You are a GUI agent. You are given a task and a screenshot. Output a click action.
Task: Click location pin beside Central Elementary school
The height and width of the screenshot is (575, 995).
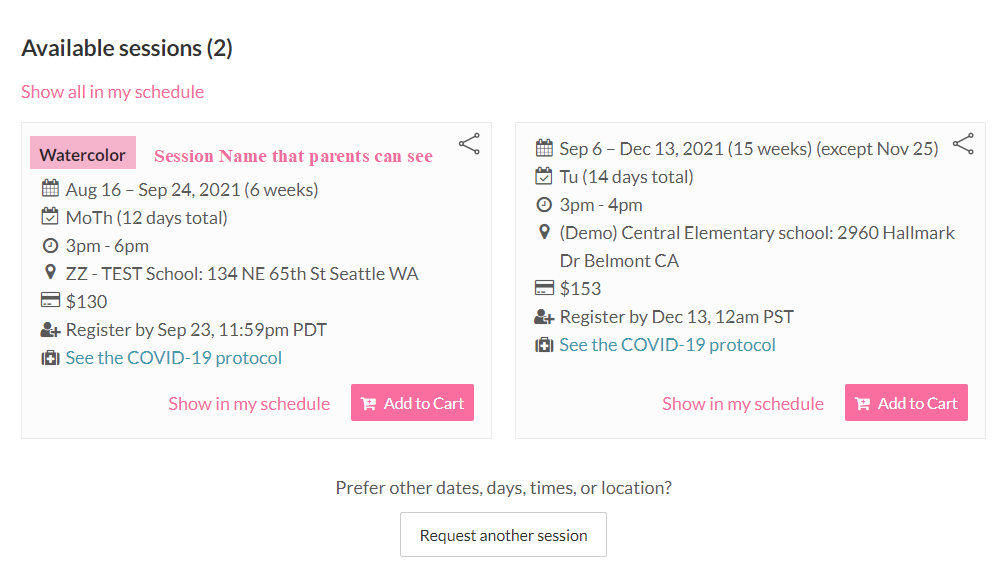pos(544,233)
